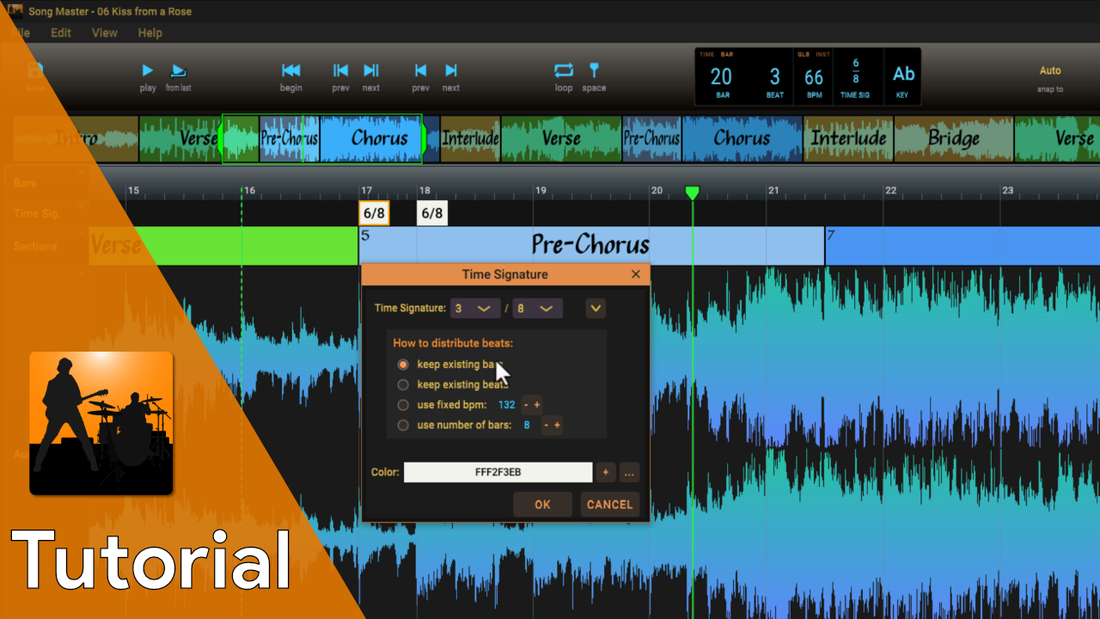Select the 'keep existing bars' radio button
Viewport: 1100px width, 619px height.
pyautogui.click(x=404, y=364)
